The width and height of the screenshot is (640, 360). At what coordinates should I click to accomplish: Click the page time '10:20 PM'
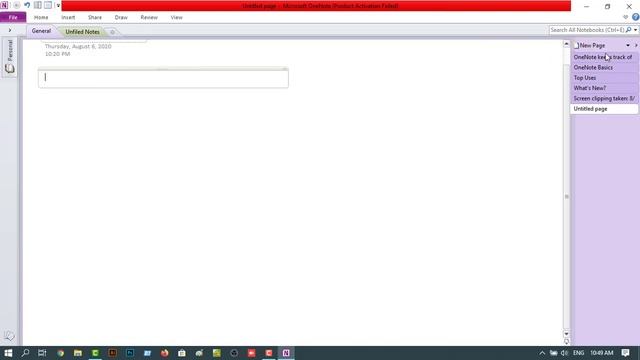pos(58,54)
